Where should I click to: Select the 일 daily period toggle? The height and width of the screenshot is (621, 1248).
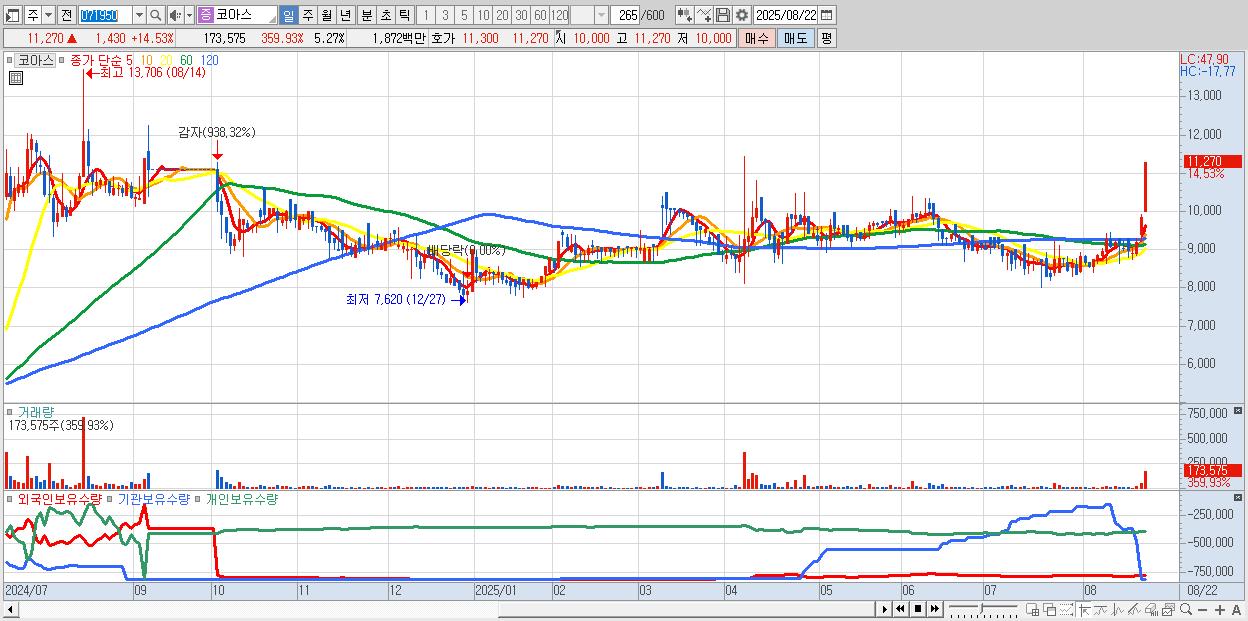point(288,15)
